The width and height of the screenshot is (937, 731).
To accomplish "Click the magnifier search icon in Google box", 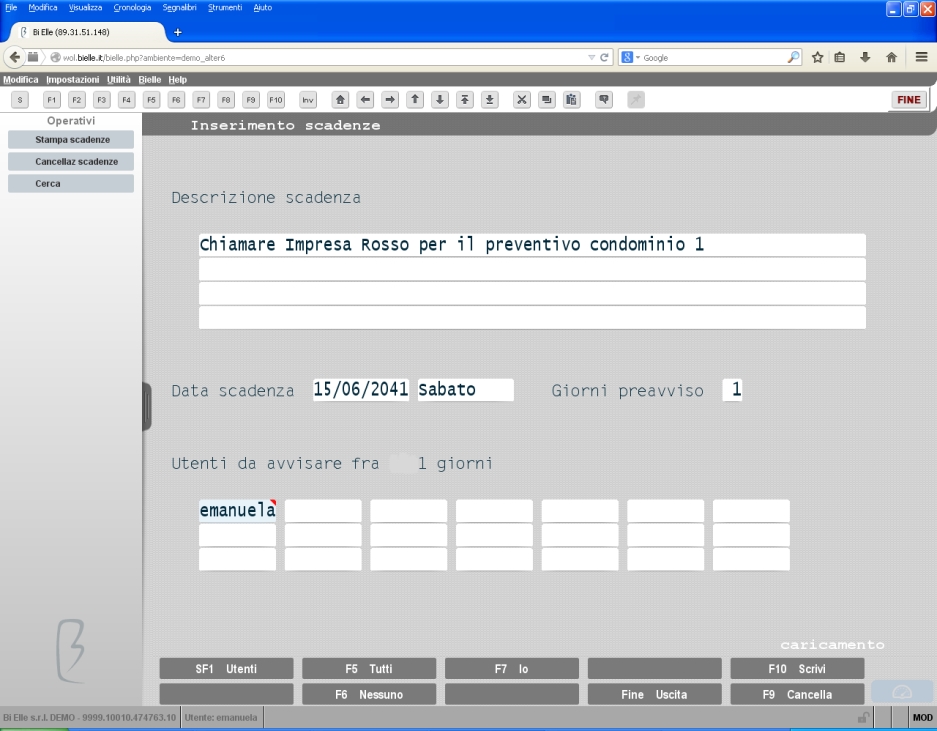I will pyautogui.click(x=794, y=57).
